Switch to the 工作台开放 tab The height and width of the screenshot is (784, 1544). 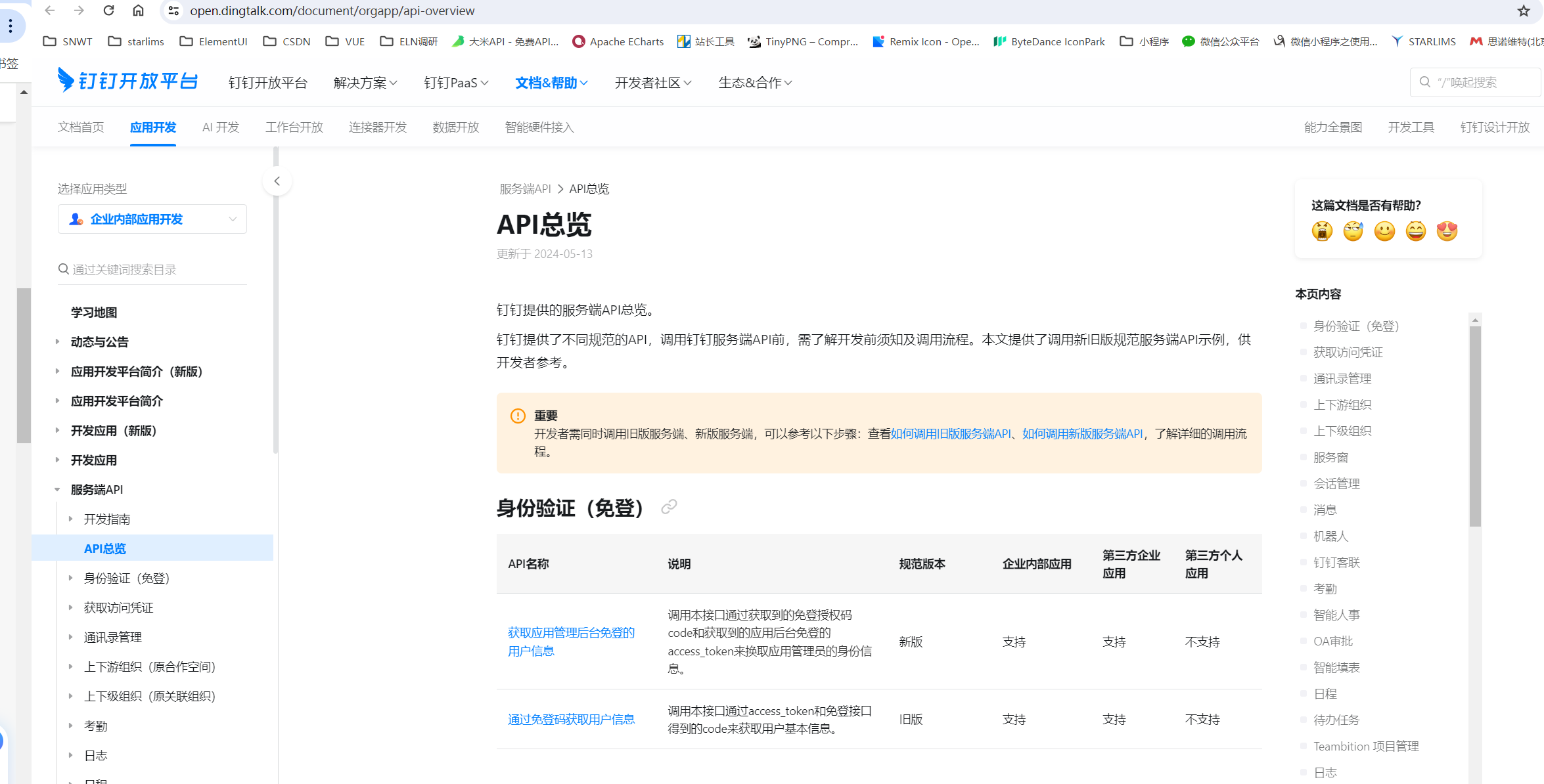tap(294, 127)
